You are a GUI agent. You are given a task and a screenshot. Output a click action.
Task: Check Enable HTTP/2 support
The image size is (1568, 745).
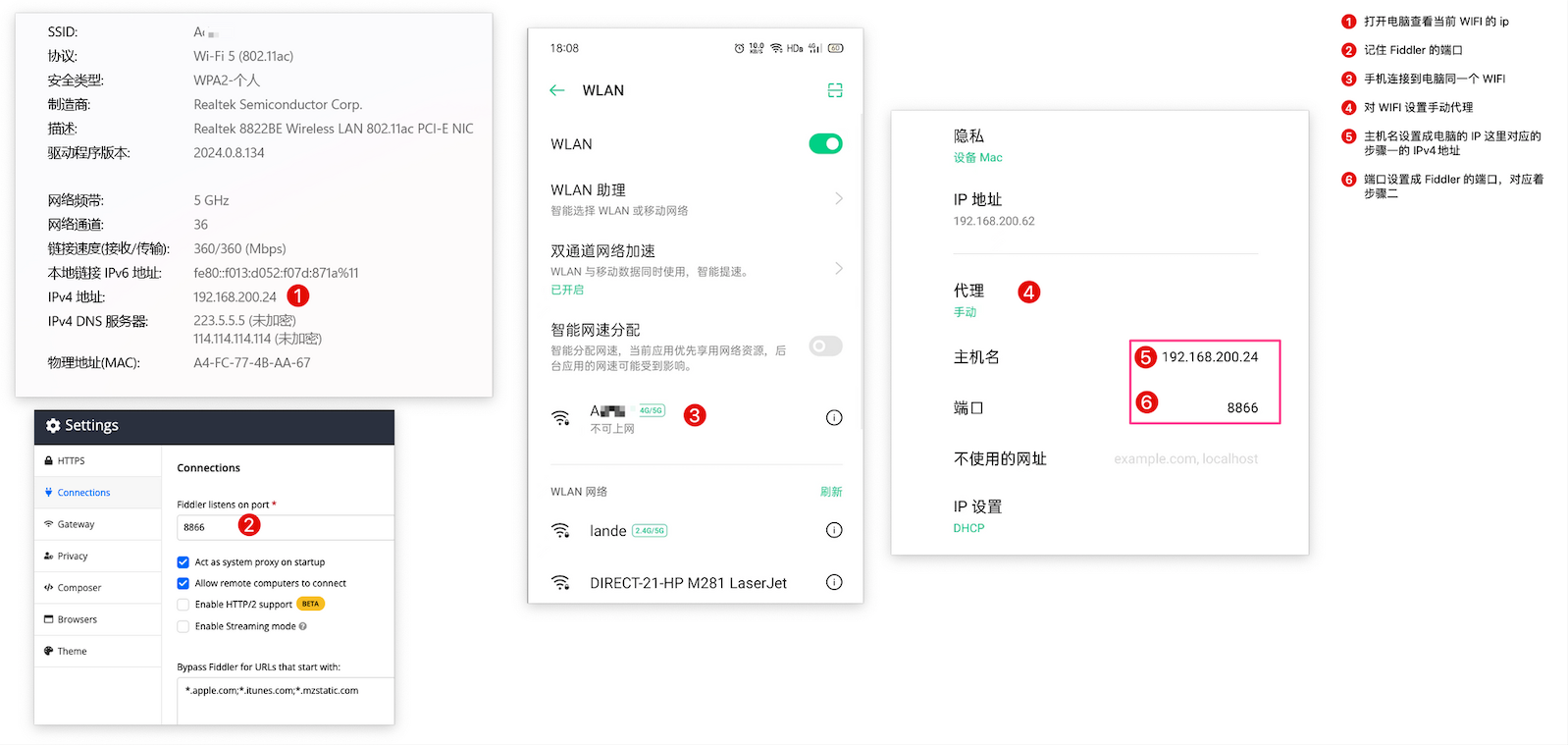click(x=183, y=605)
